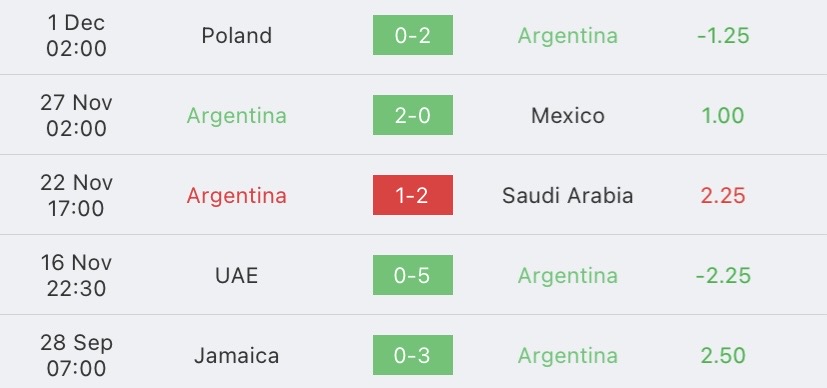Image resolution: width=827 pixels, height=388 pixels.
Task: Open the red 1-2 score against Saudi Arabia
Action: (412, 195)
